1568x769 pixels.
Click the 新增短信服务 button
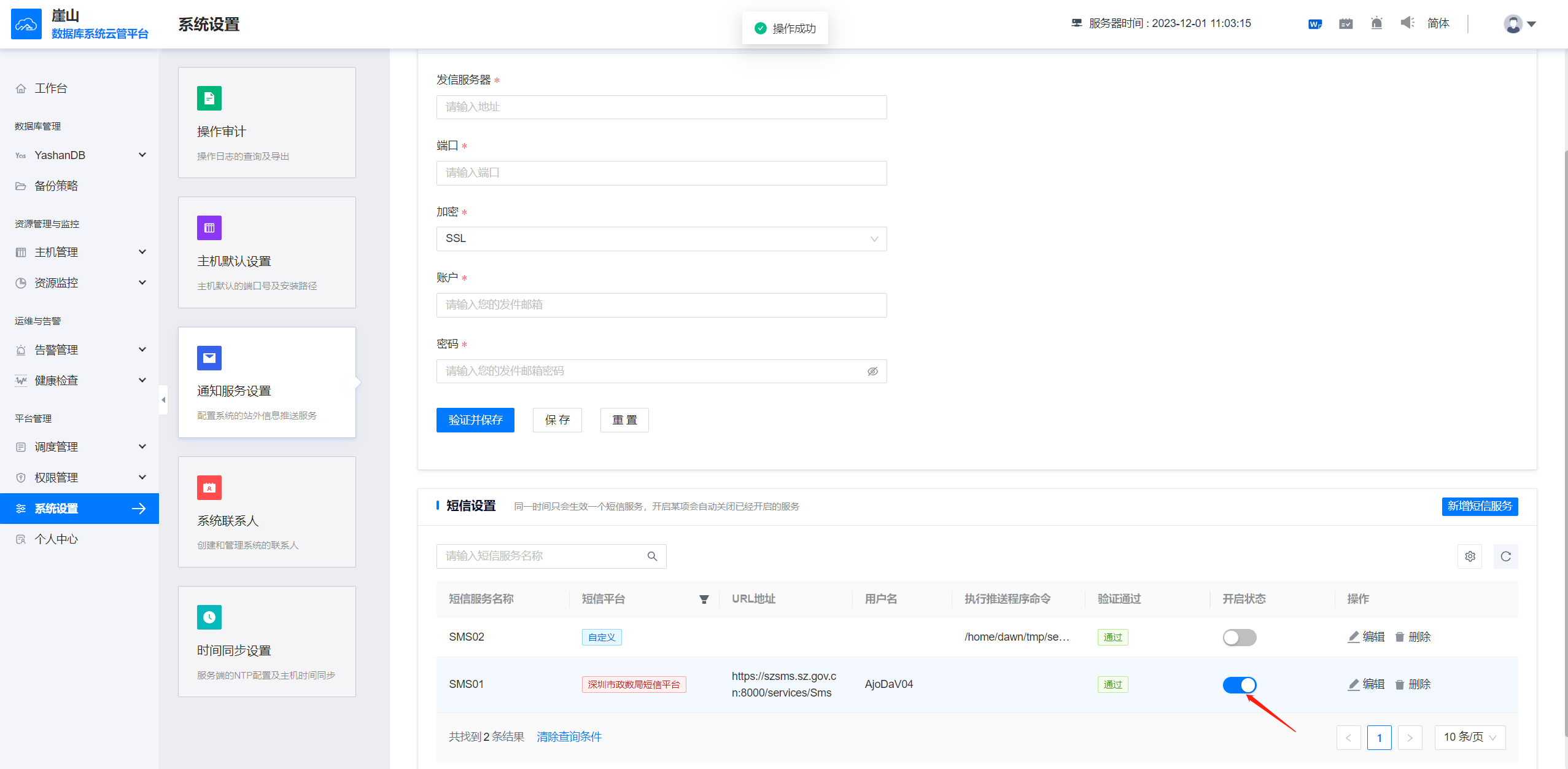click(1480, 506)
